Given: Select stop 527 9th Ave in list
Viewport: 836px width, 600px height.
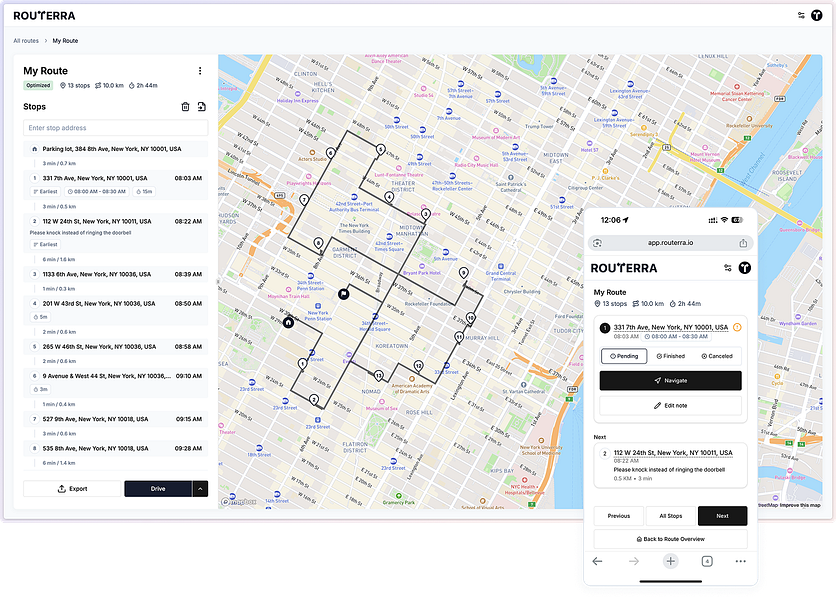Looking at the screenshot, I should [x=116, y=419].
